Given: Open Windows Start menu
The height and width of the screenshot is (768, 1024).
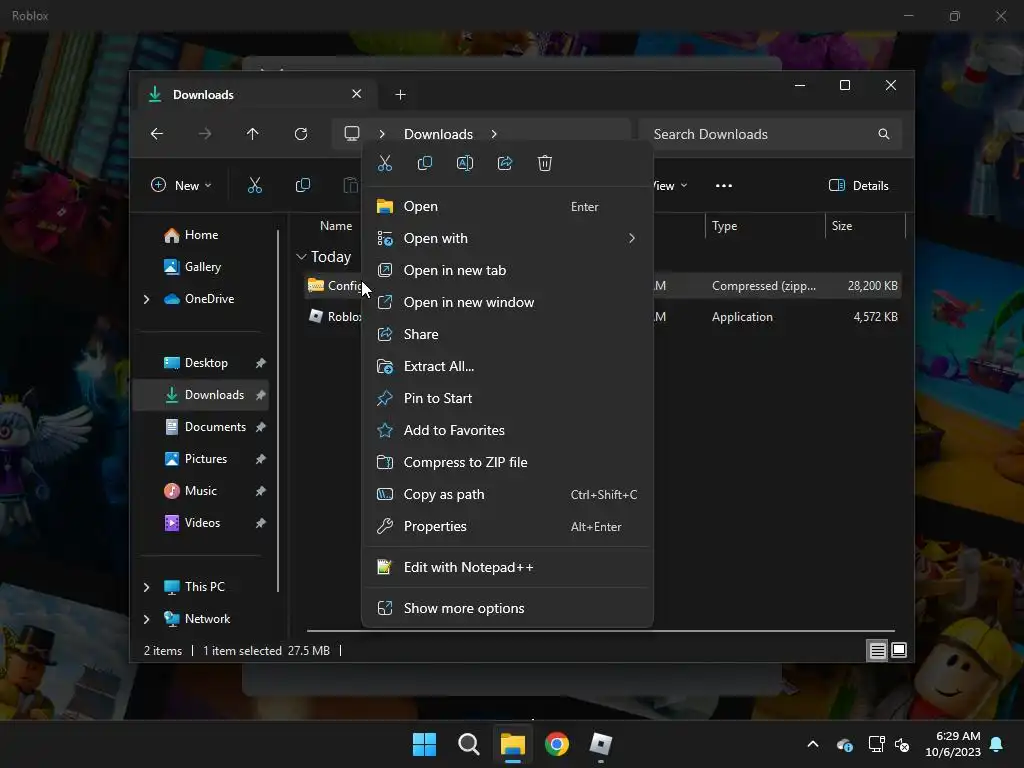Looking at the screenshot, I should [x=424, y=744].
